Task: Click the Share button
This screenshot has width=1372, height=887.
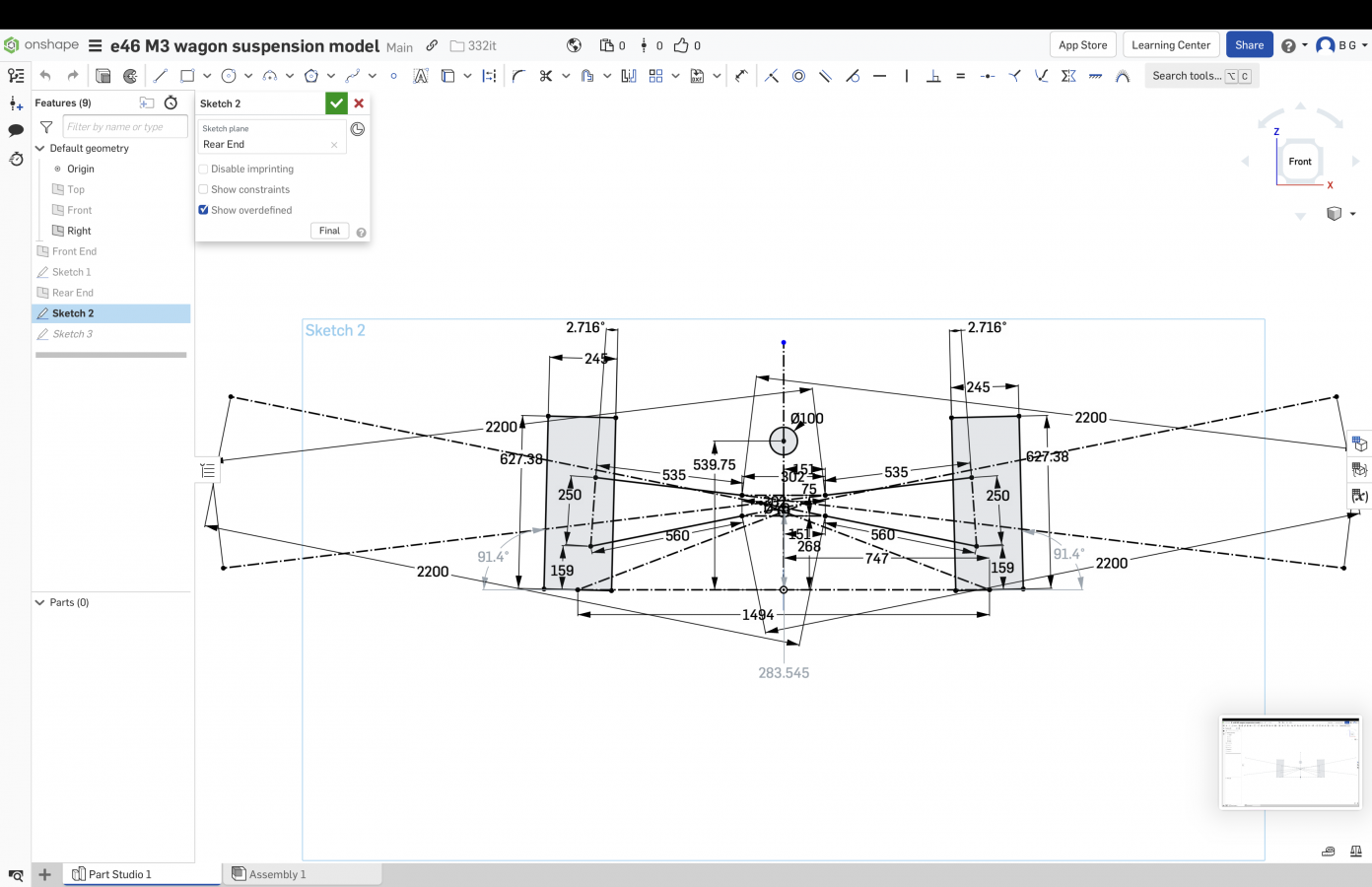Action: tap(1249, 45)
